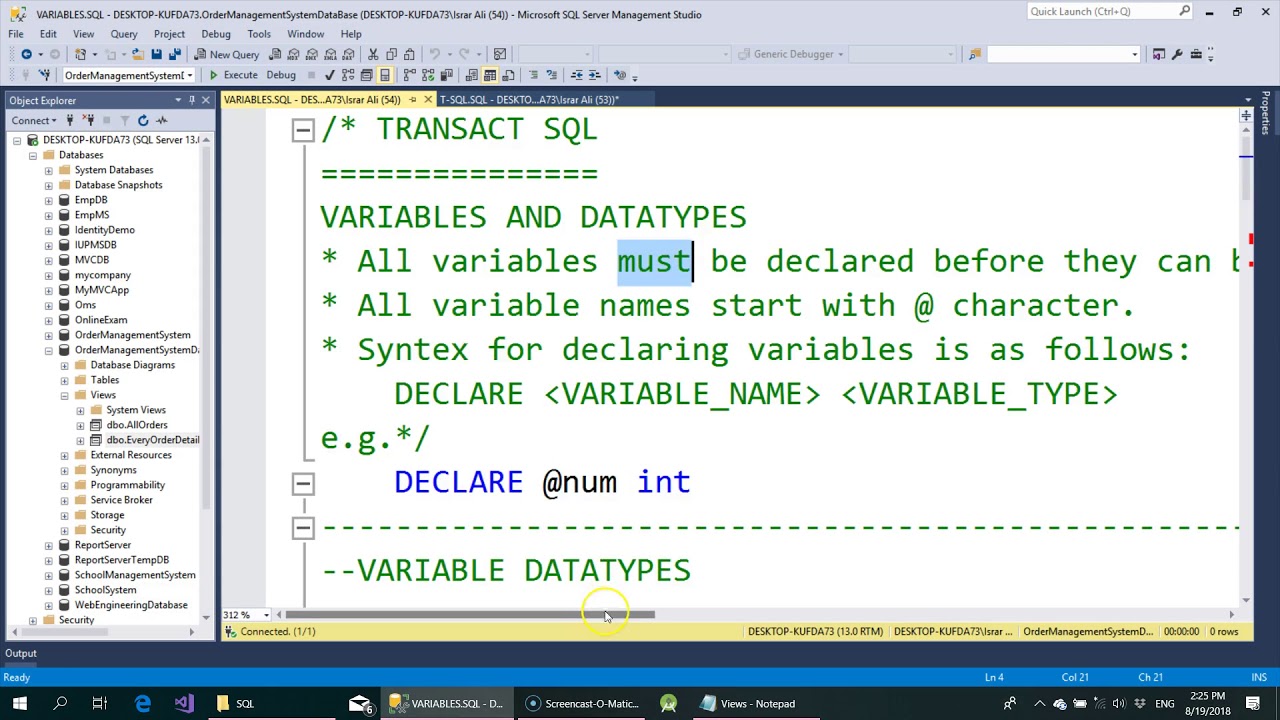Toggle Include Actual Execution Plan
Viewport: 1280px width, 720px height.
pyautogui.click(x=409, y=75)
